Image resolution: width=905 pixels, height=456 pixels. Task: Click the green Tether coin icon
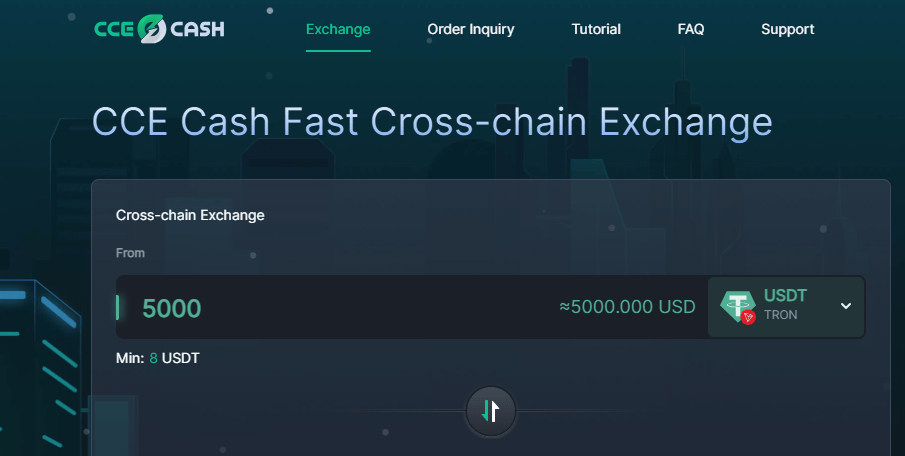coord(737,305)
